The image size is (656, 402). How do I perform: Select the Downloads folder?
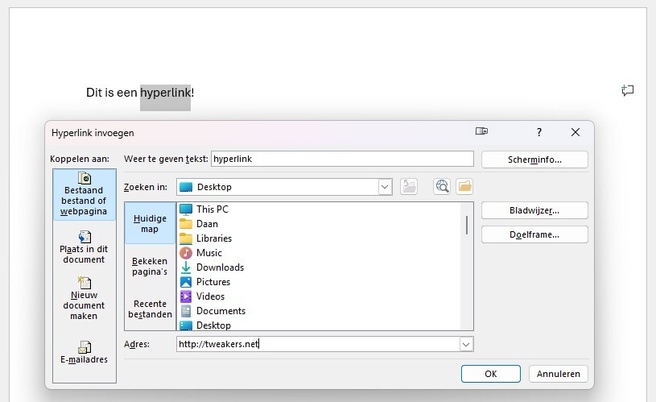212,267
